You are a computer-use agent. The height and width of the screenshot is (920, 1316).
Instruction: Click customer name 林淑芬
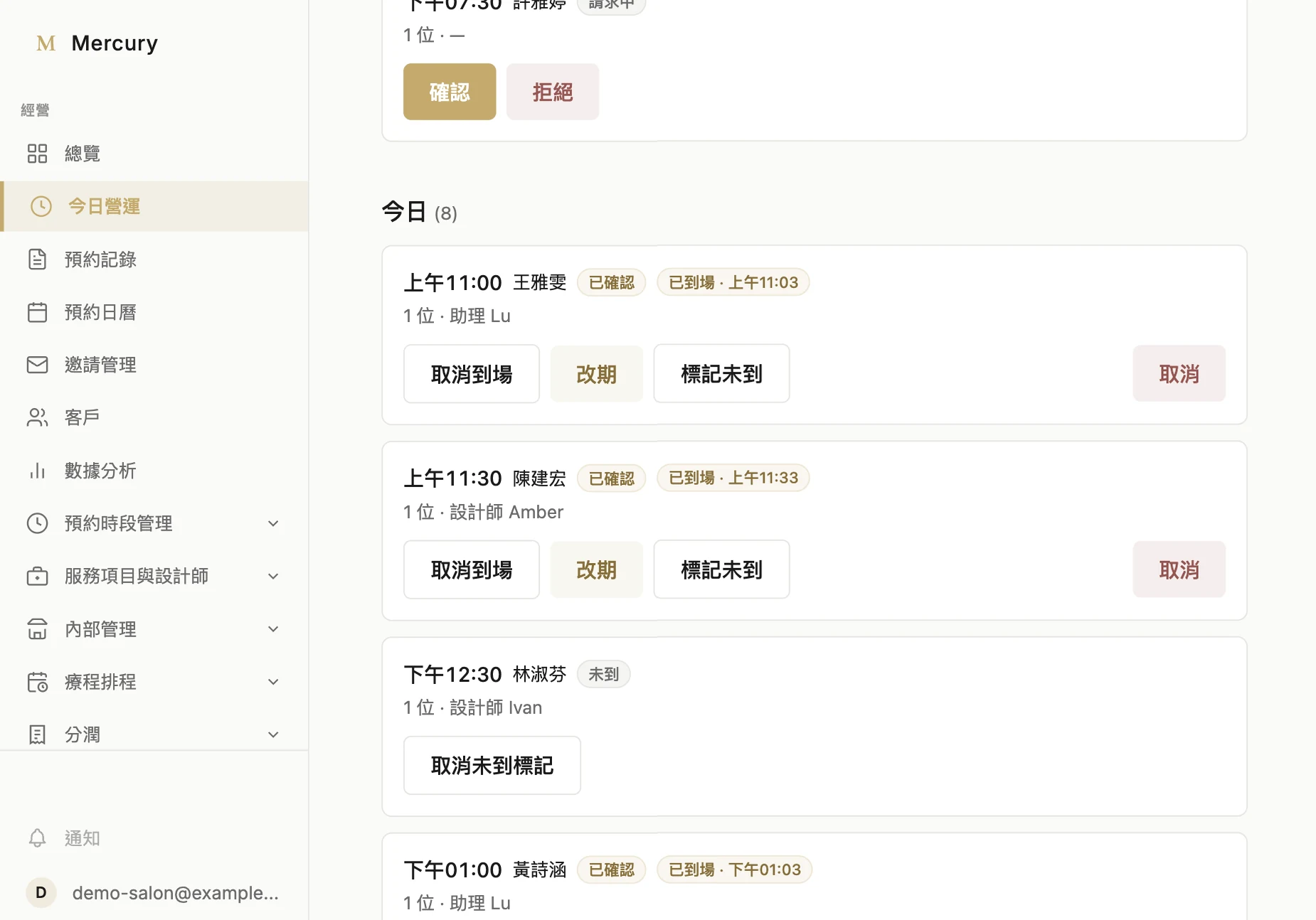(540, 674)
